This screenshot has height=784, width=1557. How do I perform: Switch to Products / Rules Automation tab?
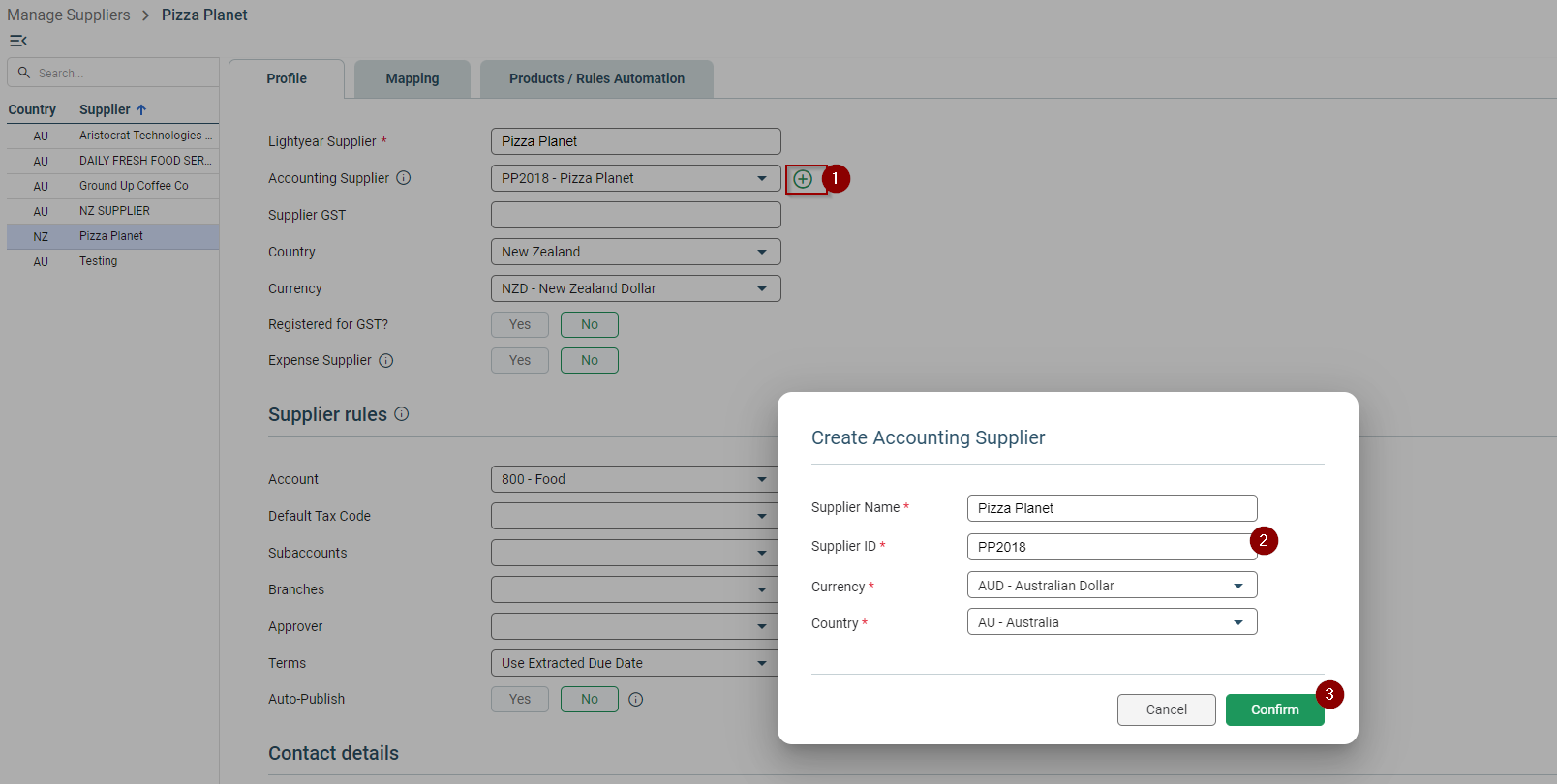(x=597, y=78)
